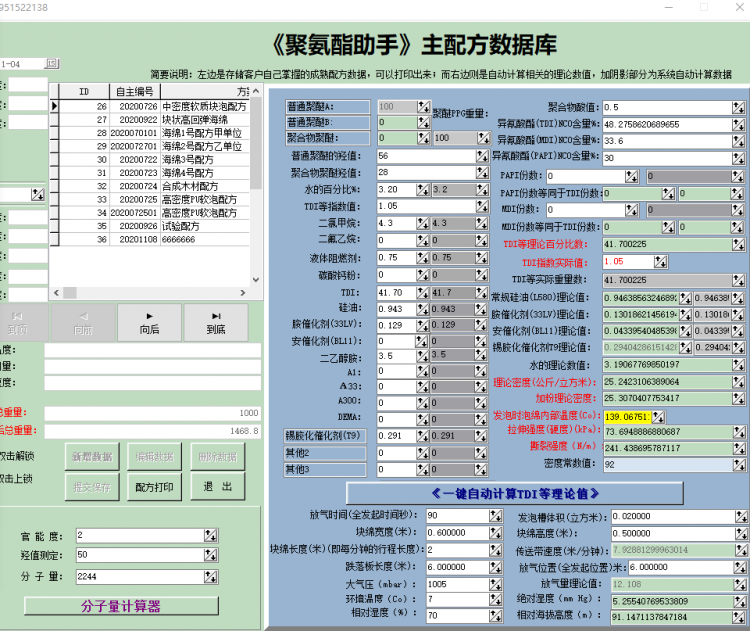
Task: Click calculator icon for 放气时间 field
Action: coord(495,515)
